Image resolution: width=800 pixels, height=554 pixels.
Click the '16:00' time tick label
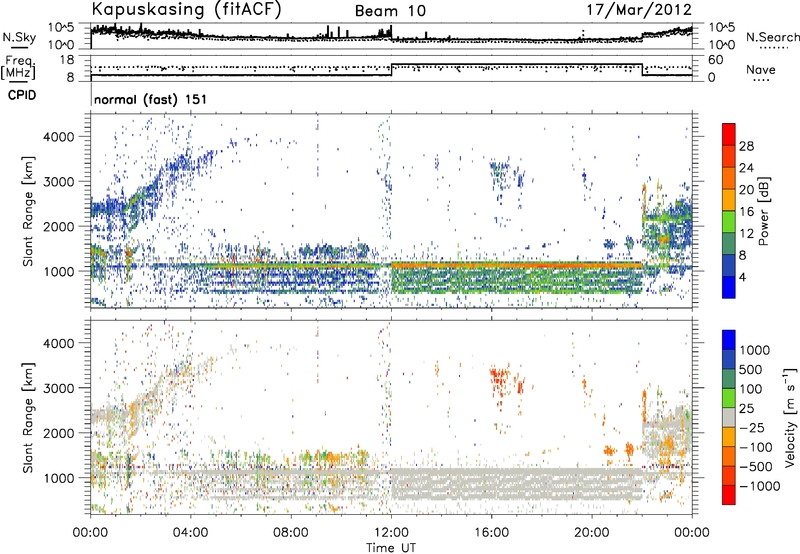point(491,533)
